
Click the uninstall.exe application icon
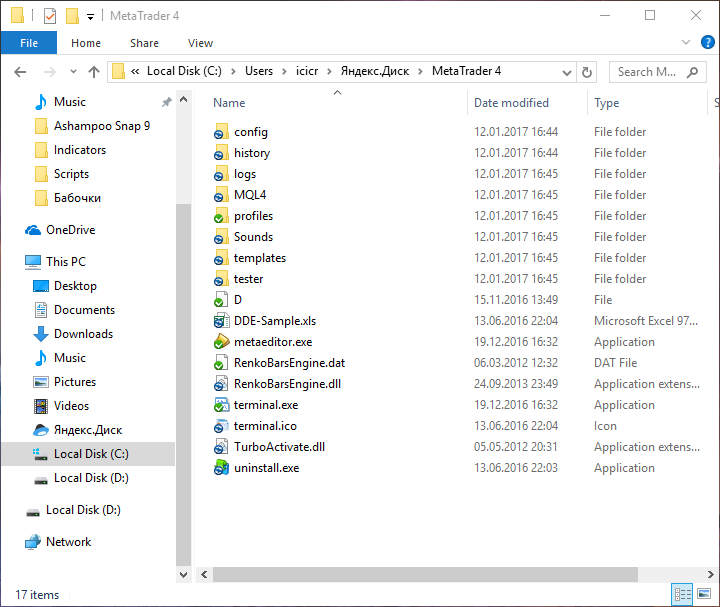pyautogui.click(x=221, y=468)
